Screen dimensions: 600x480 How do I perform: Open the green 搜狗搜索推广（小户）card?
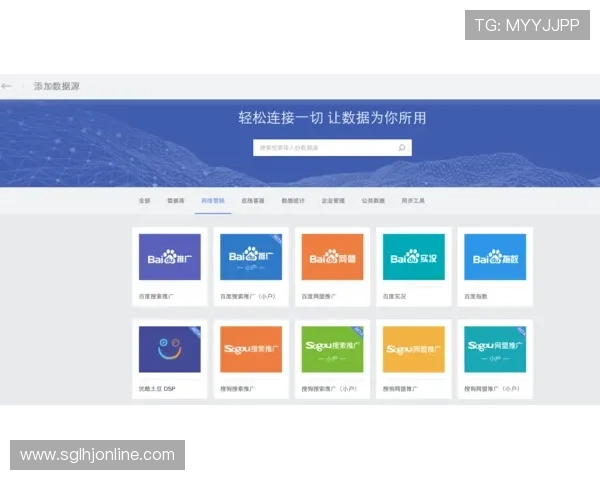pos(333,359)
